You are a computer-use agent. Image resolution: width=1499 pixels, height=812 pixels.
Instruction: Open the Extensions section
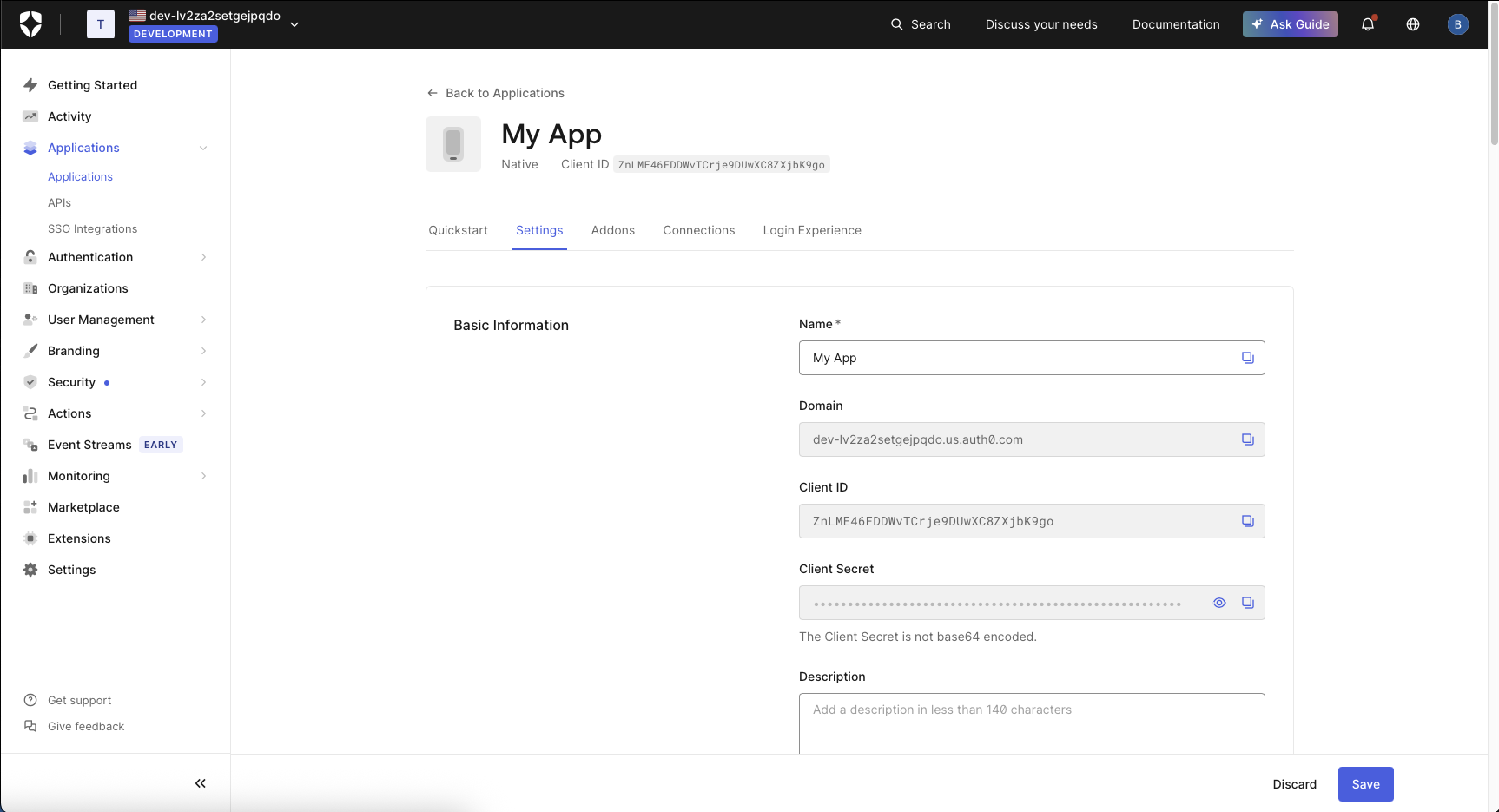[x=79, y=538]
